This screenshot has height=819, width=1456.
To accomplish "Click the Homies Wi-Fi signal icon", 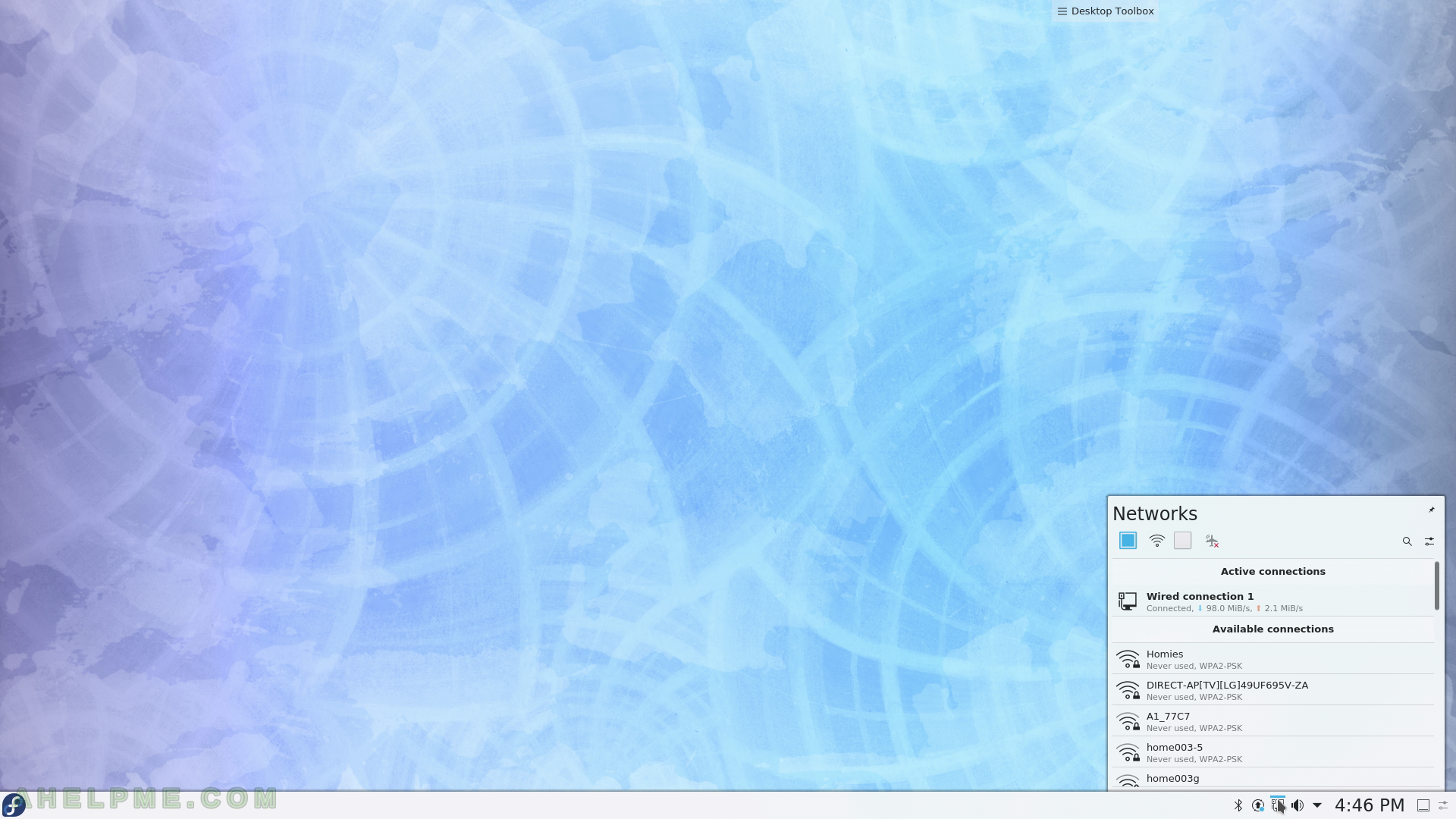I will (1128, 659).
